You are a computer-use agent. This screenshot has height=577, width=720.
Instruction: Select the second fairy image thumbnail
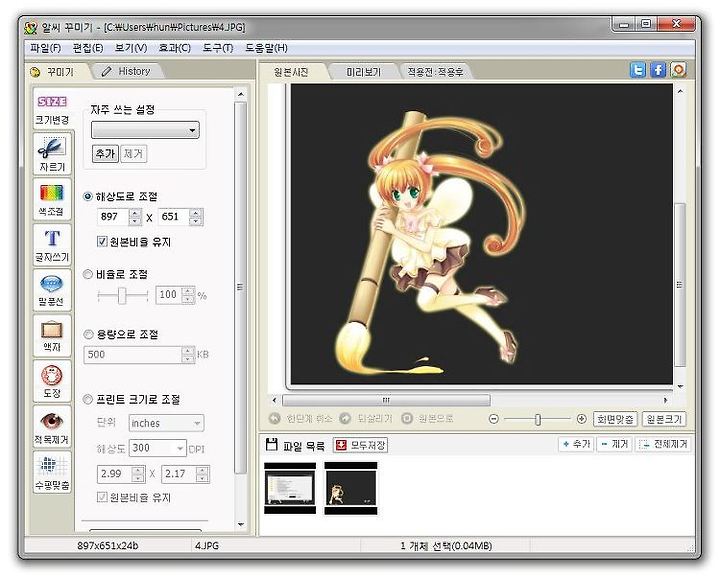coord(351,488)
